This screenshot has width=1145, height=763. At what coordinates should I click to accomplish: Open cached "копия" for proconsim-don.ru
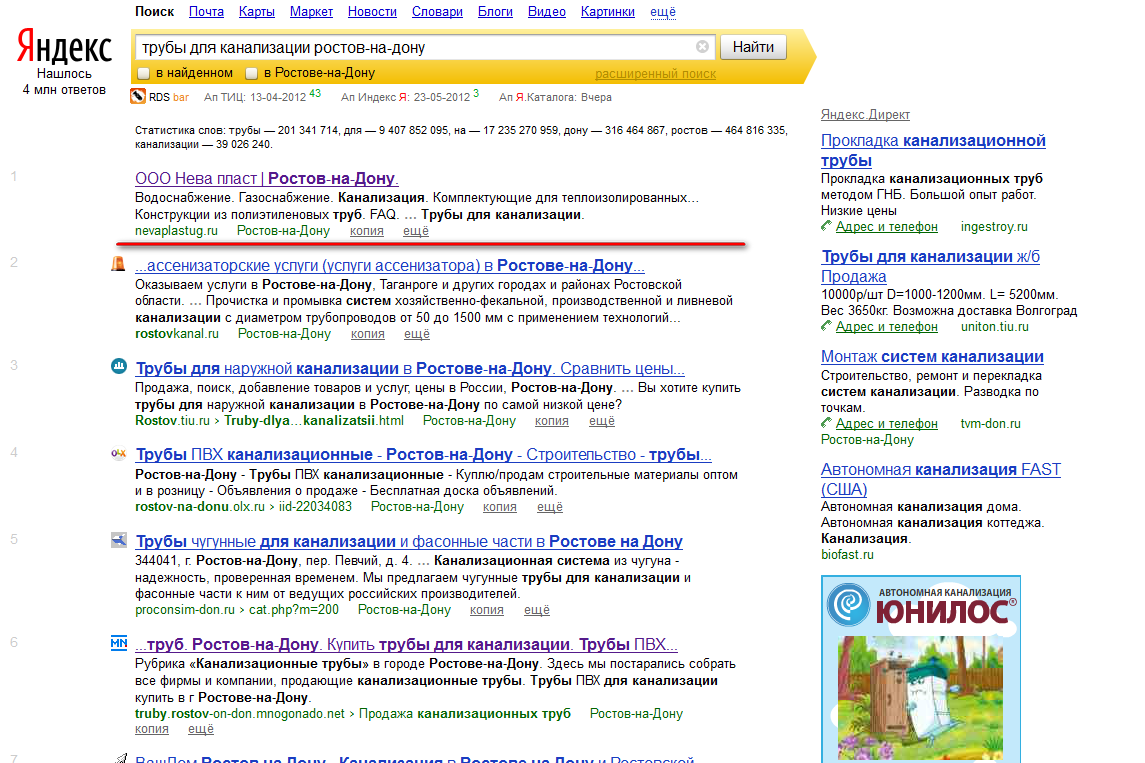click(486, 610)
